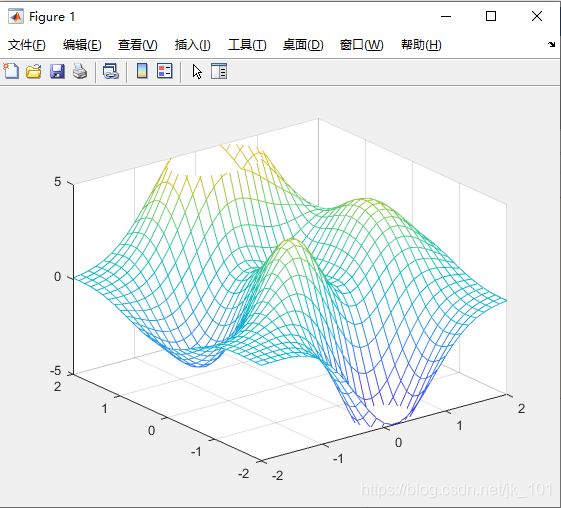Click the New Figure icon
Viewport: 561px width, 508px height.
[x=11, y=71]
